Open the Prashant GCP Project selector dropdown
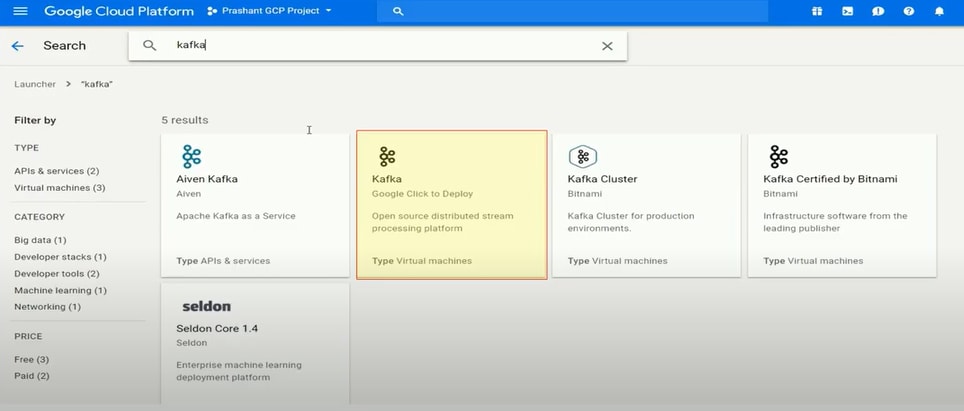 click(269, 11)
